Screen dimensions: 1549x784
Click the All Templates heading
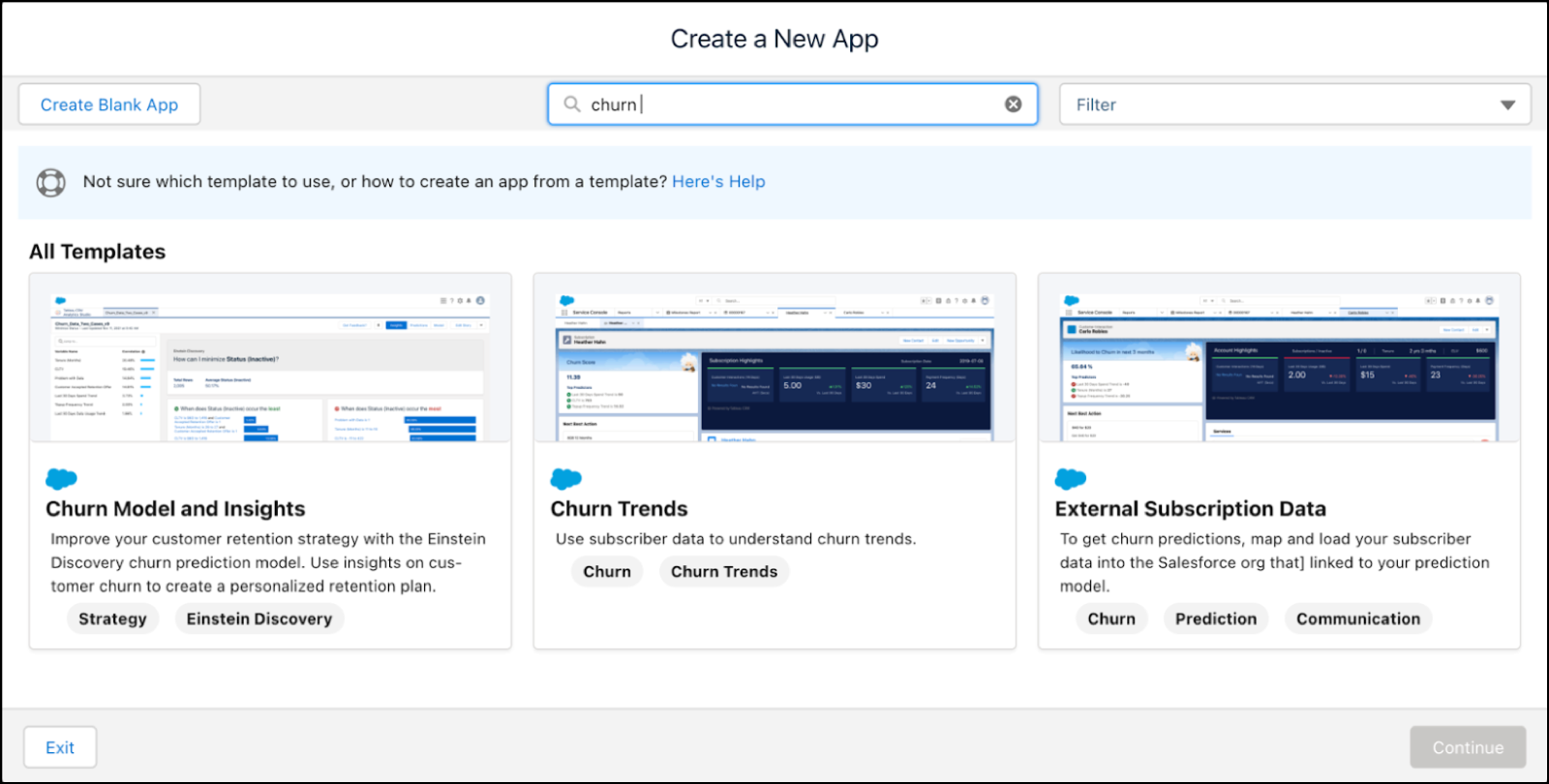coord(98,252)
